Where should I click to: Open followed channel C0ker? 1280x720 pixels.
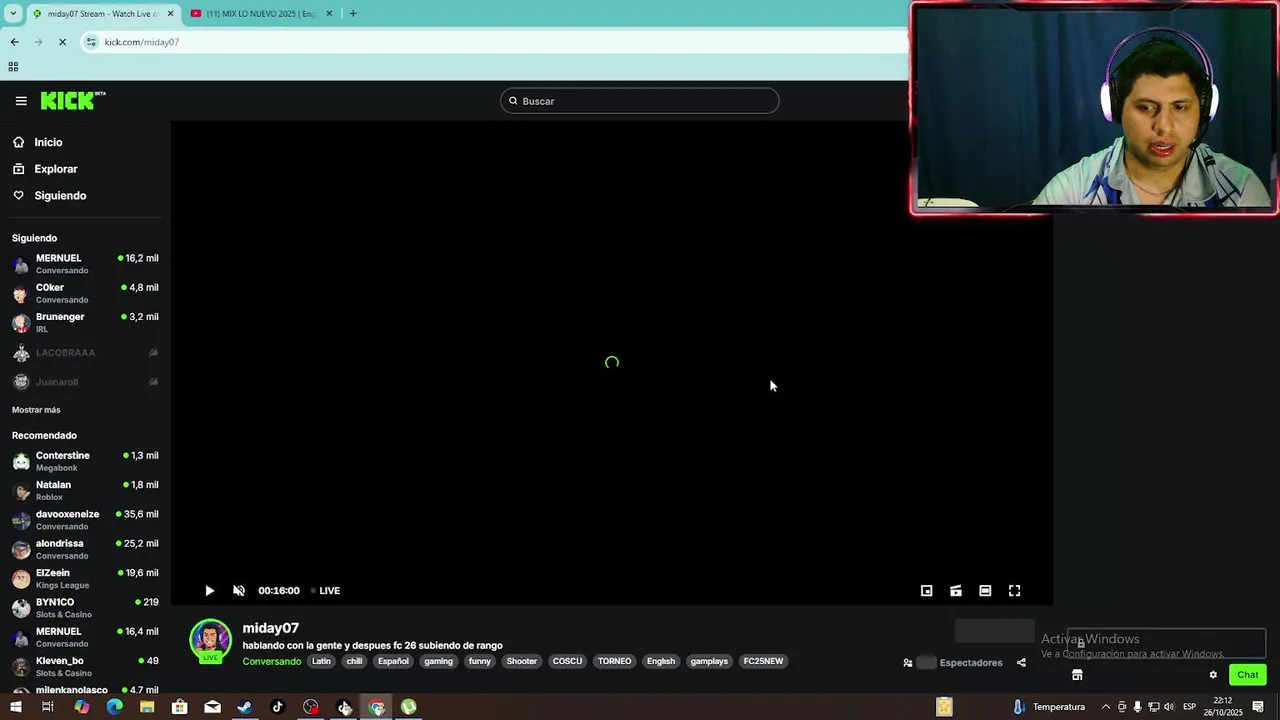[85, 293]
